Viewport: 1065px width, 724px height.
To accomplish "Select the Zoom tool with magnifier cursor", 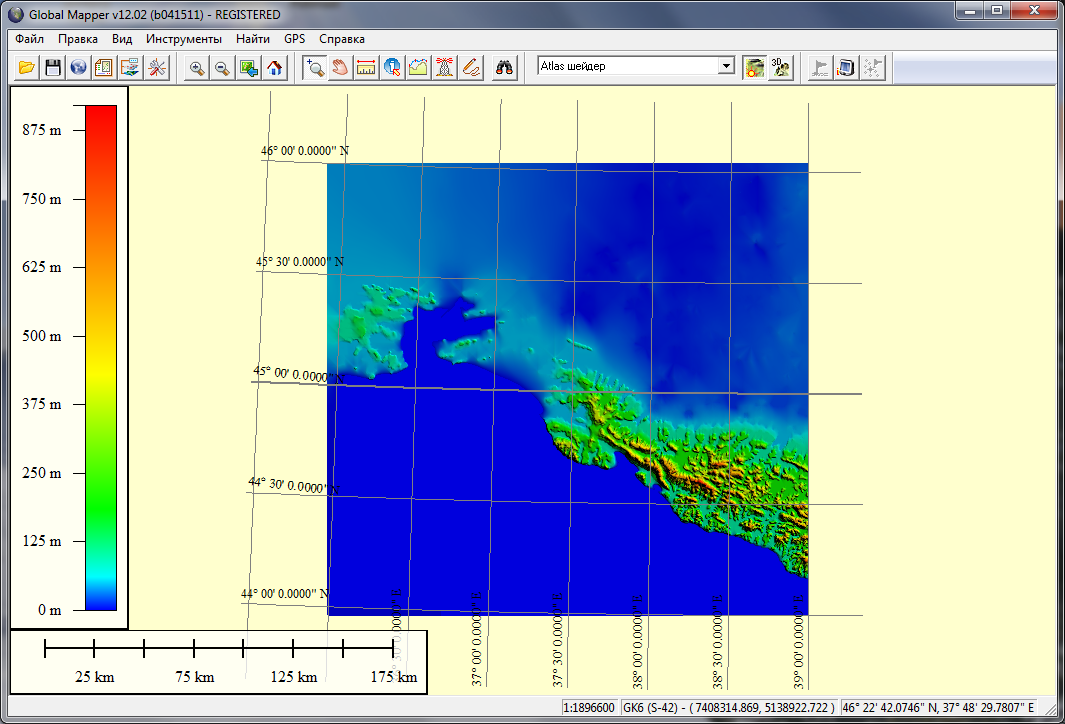I will coord(315,68).
